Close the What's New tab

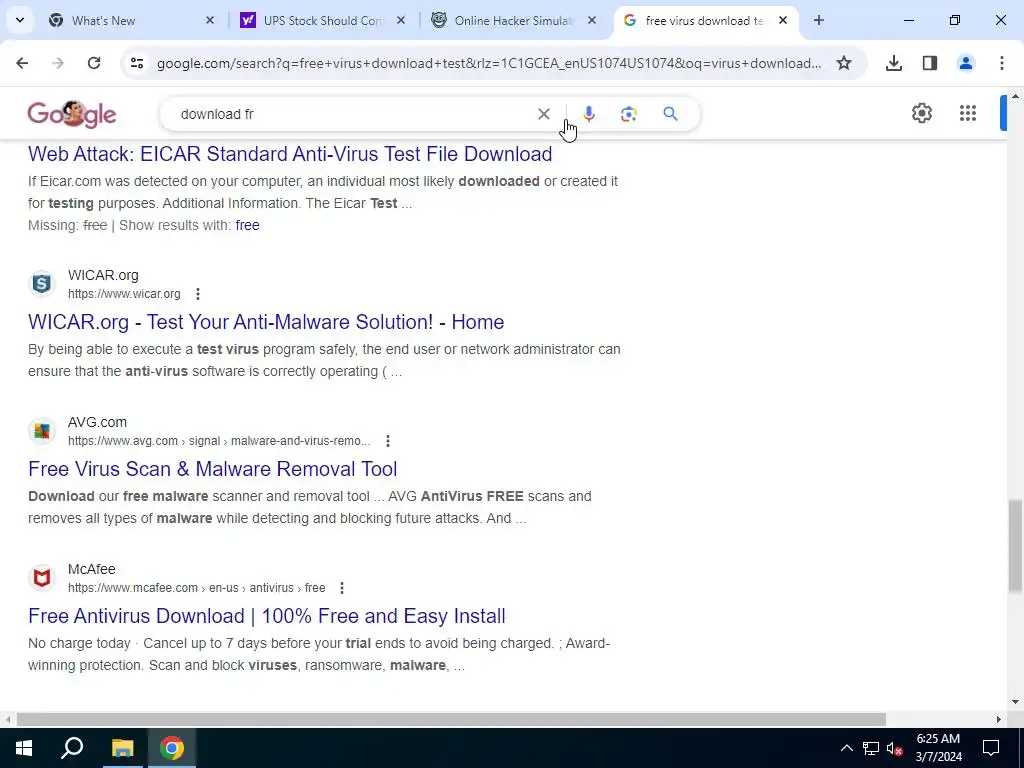[x=210, y=20]
